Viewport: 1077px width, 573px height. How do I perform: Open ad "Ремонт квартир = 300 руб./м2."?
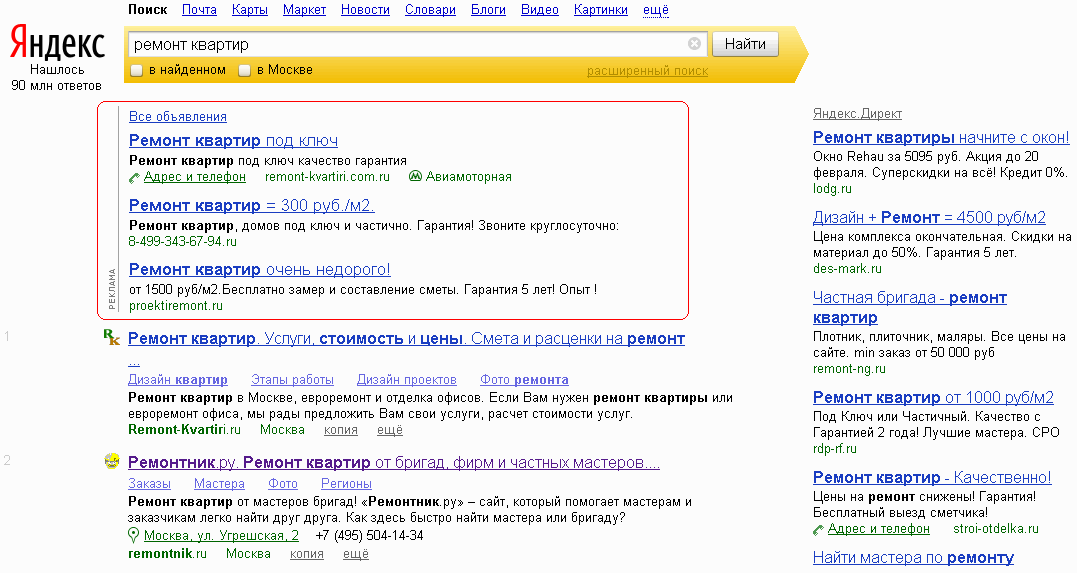(252, 205)
